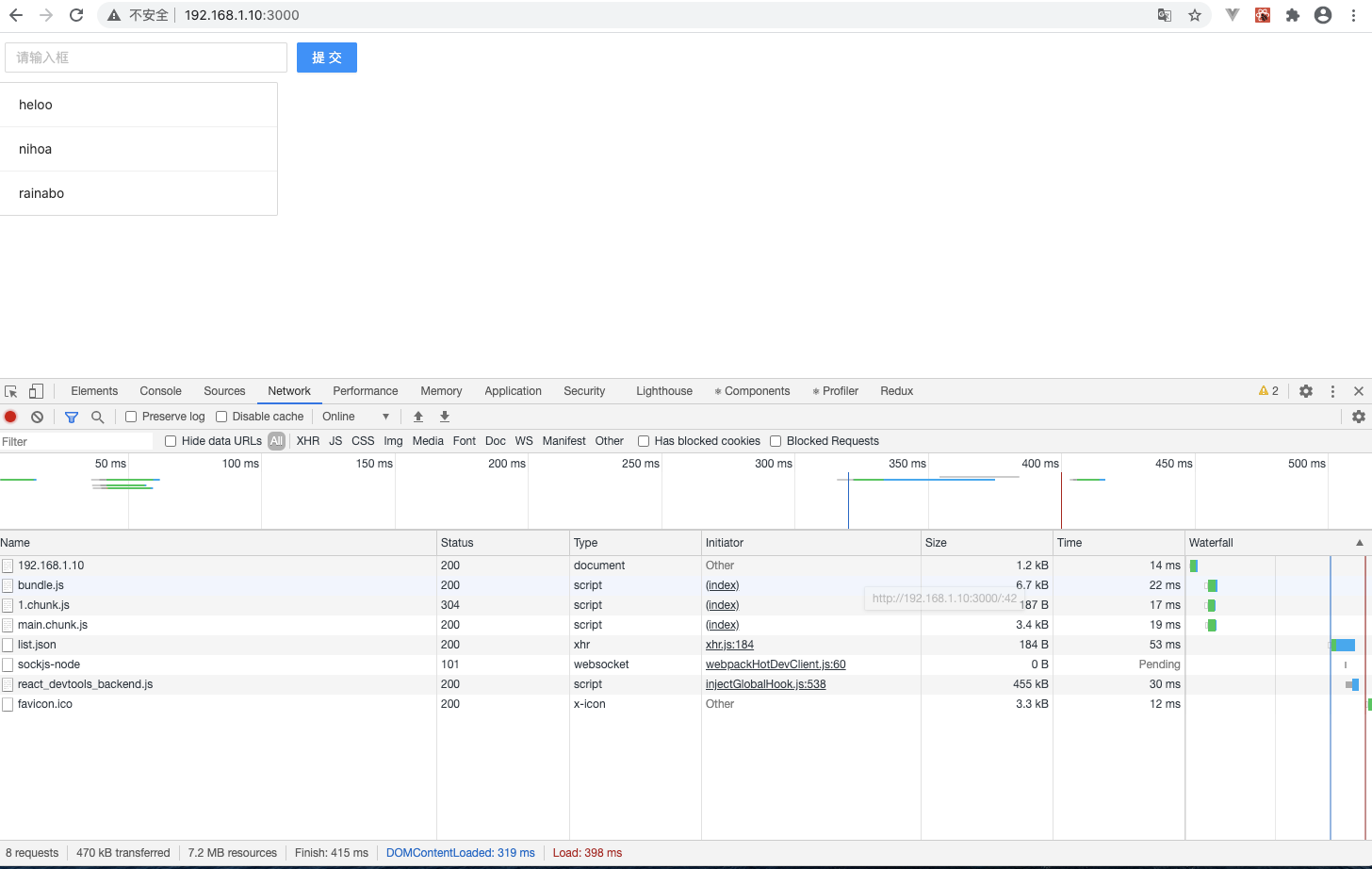
Task: Clear the network log
Action: click(37, 417)
